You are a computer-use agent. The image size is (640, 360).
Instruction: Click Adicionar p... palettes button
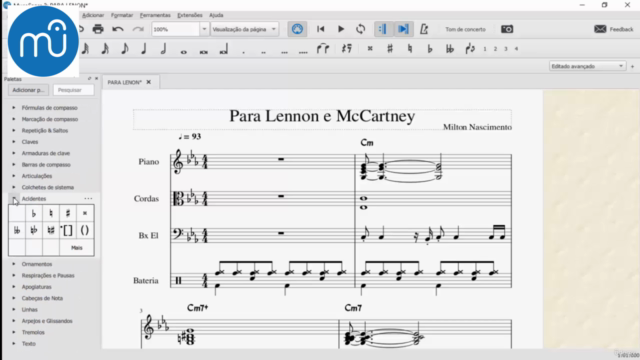[x=28, y=90]
